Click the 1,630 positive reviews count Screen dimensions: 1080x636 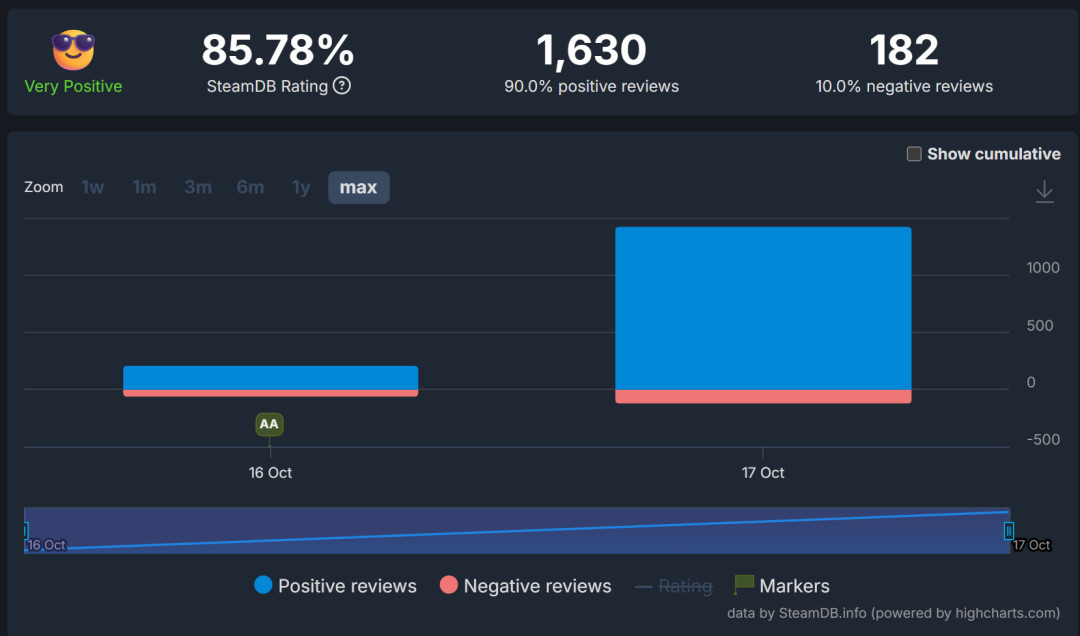[x=591, y=50]
